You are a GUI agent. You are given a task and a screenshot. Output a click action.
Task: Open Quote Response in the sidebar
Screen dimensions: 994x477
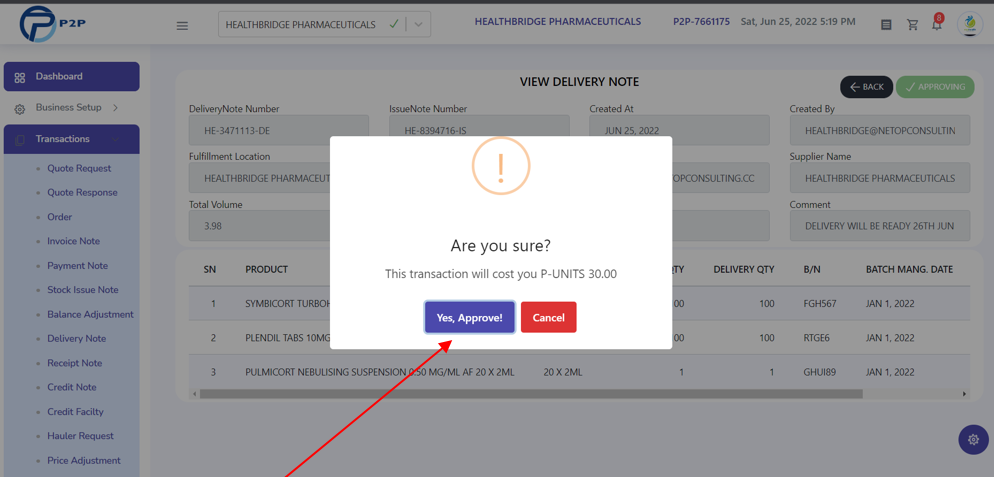pyautogui.click(x=82, y=192)
